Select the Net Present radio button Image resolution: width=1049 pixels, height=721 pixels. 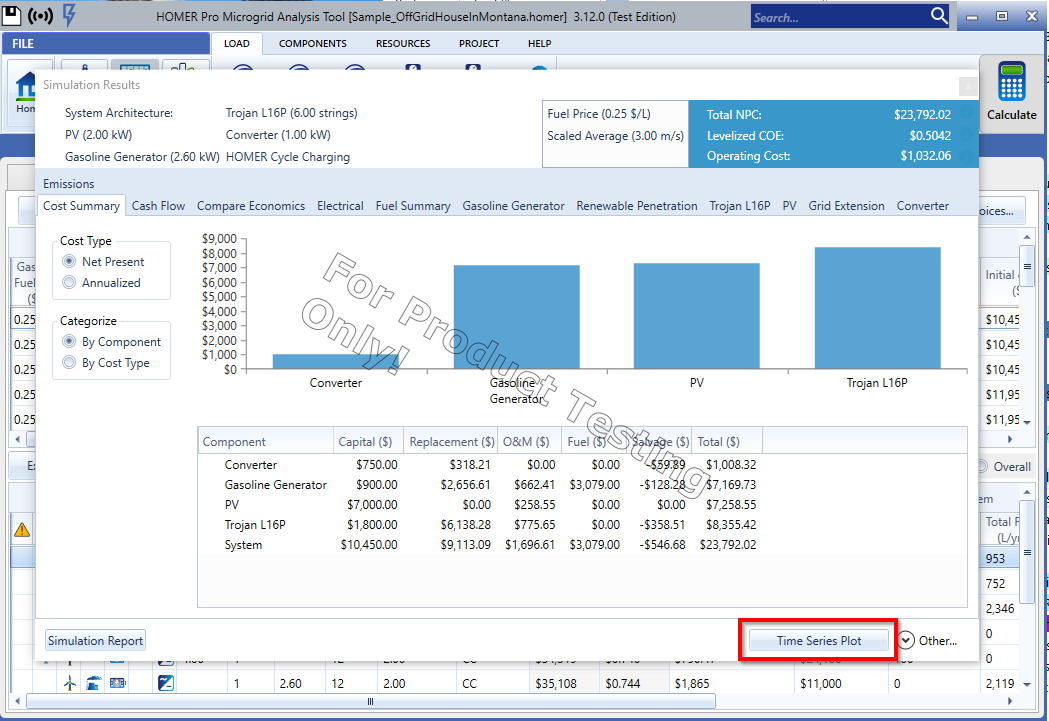coord(69,262)
